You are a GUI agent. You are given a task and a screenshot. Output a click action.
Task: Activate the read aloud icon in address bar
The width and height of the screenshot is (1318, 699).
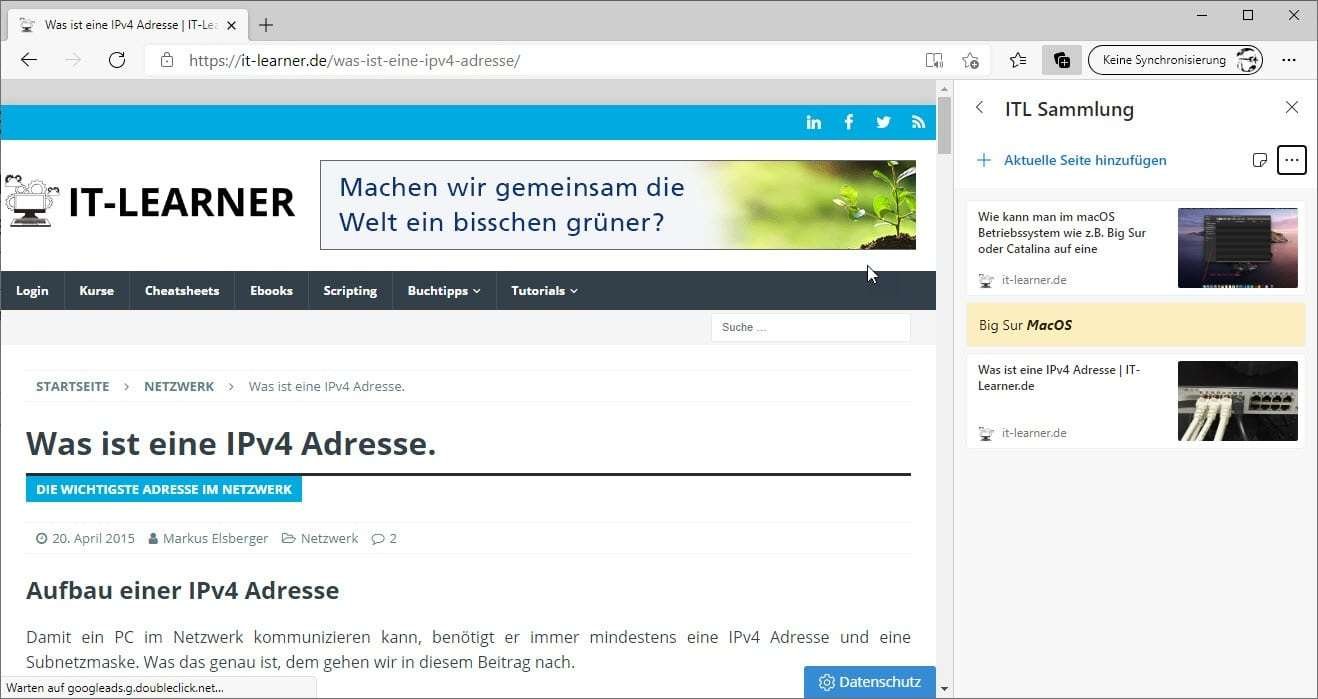[x=934, y=60]
